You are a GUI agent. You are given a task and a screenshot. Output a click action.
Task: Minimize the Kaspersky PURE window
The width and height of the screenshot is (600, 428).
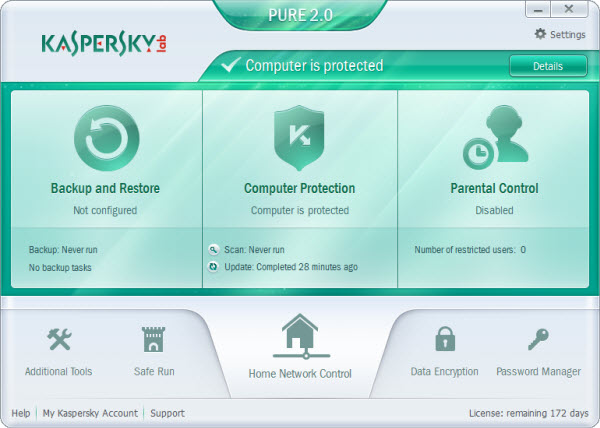point(538,9)
